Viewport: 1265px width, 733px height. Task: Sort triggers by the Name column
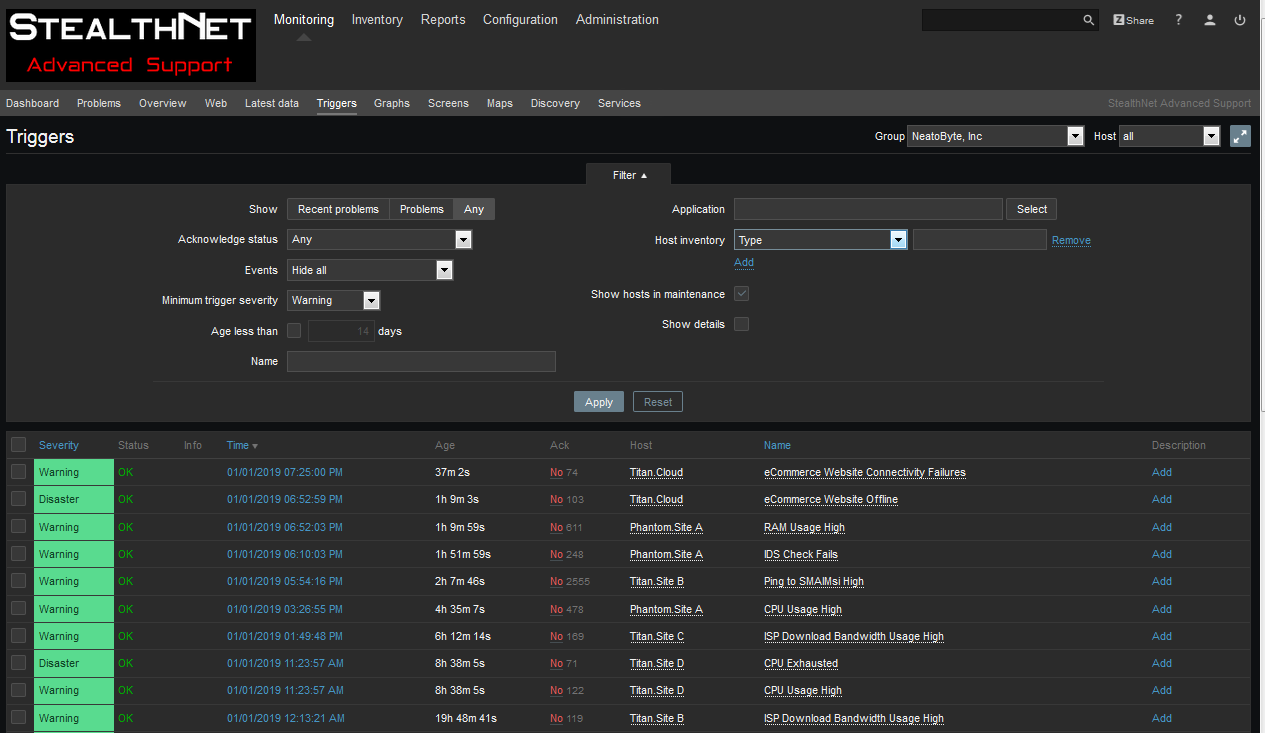click(x=777, y=445)
